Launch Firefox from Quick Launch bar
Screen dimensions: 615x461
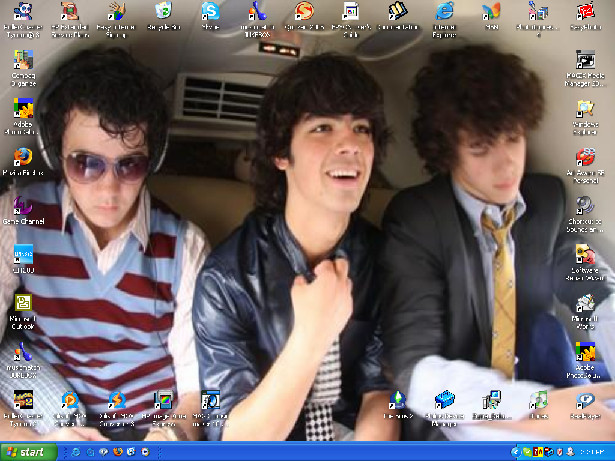118,452
